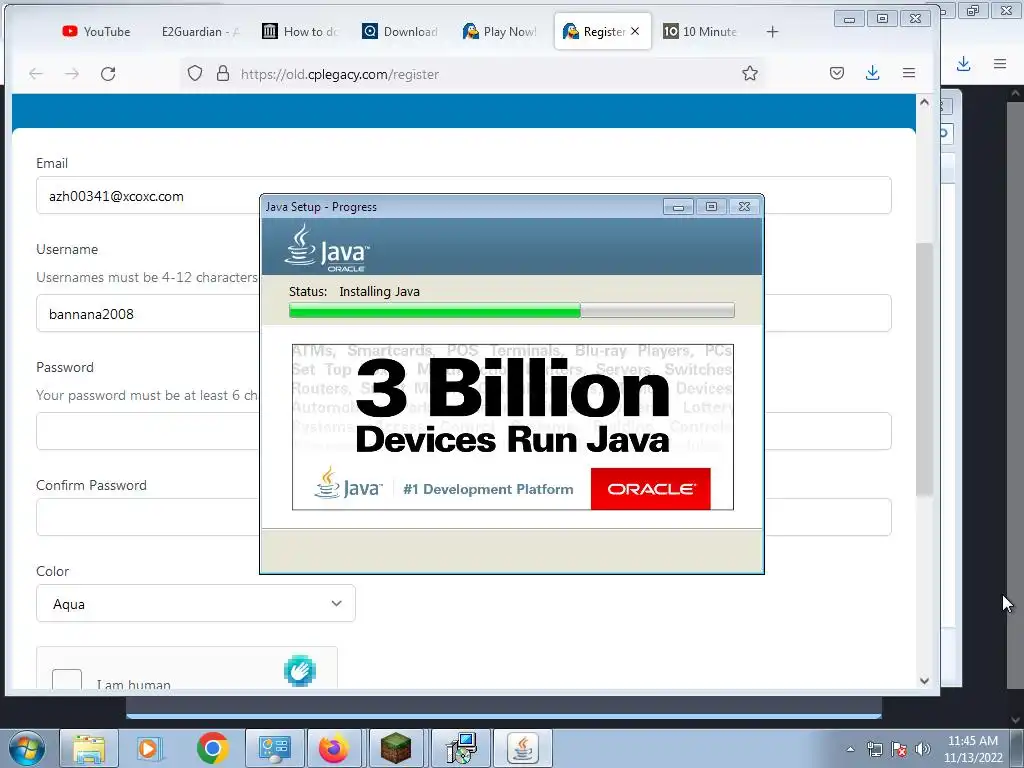Click the 3 Billion Devices banner
This screenshot has height=768, width=1024.
pyautogui.click(x=513, y=426)
